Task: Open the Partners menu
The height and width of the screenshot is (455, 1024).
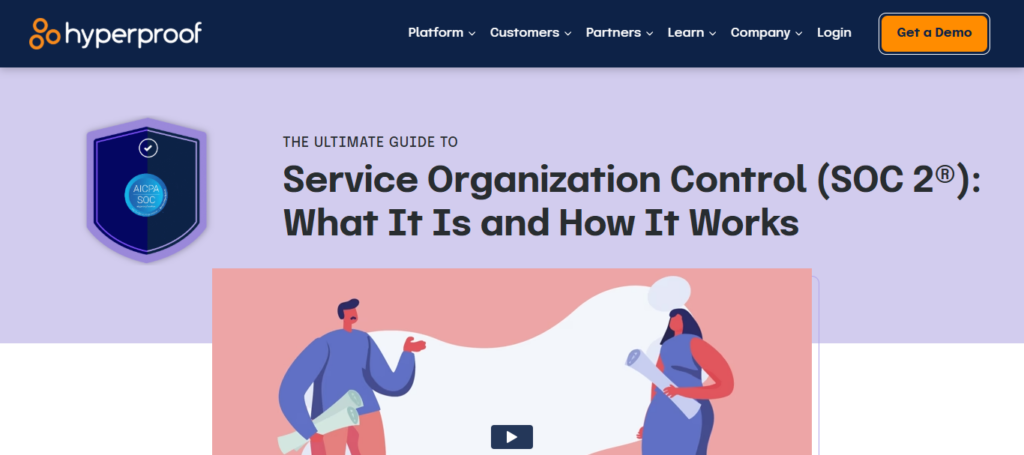Action: coord(613,33)
